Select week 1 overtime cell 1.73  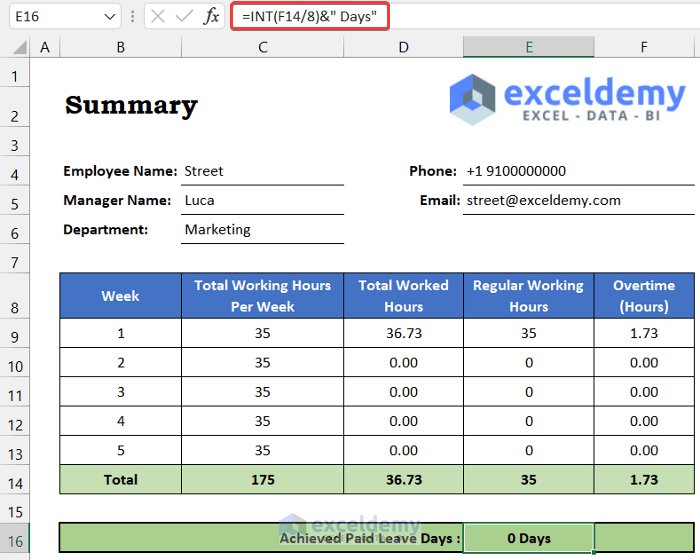644,333
